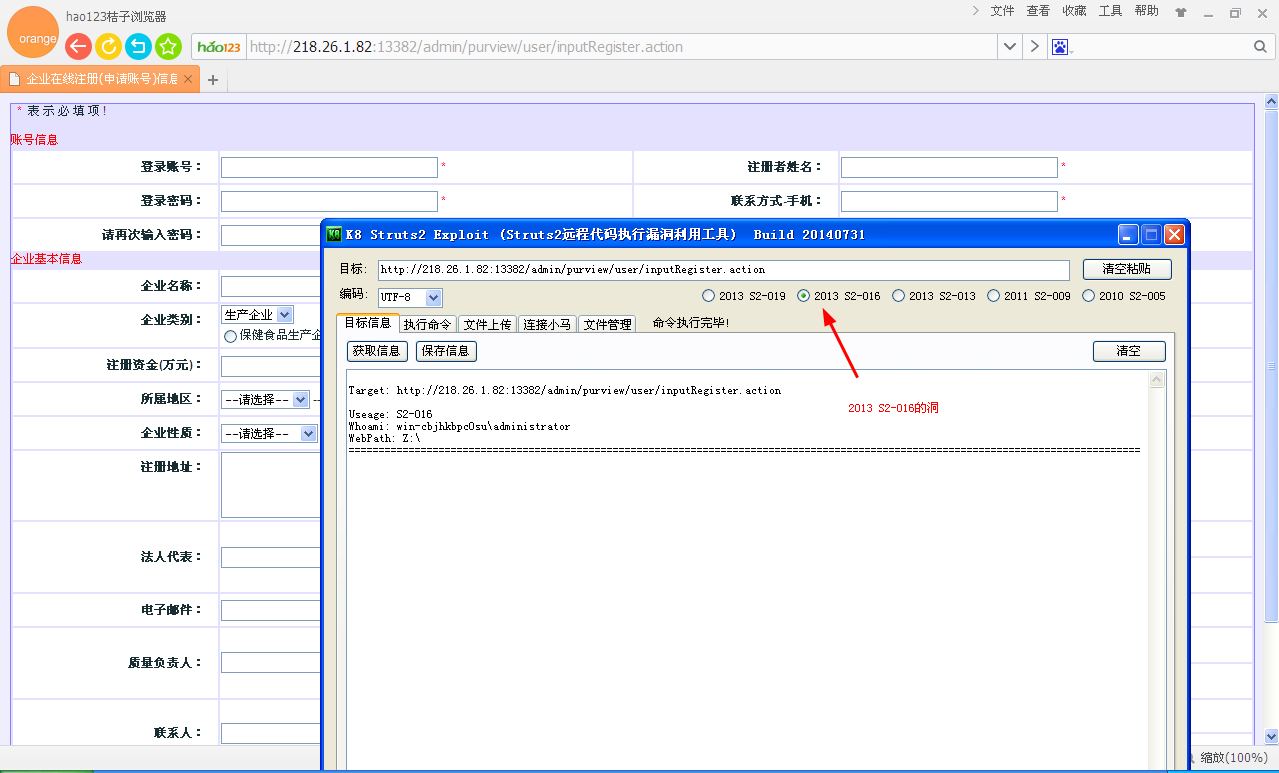1279x773 pixels.
Task: Click the 联系方式-手机 input field
Action: point(949,201)
